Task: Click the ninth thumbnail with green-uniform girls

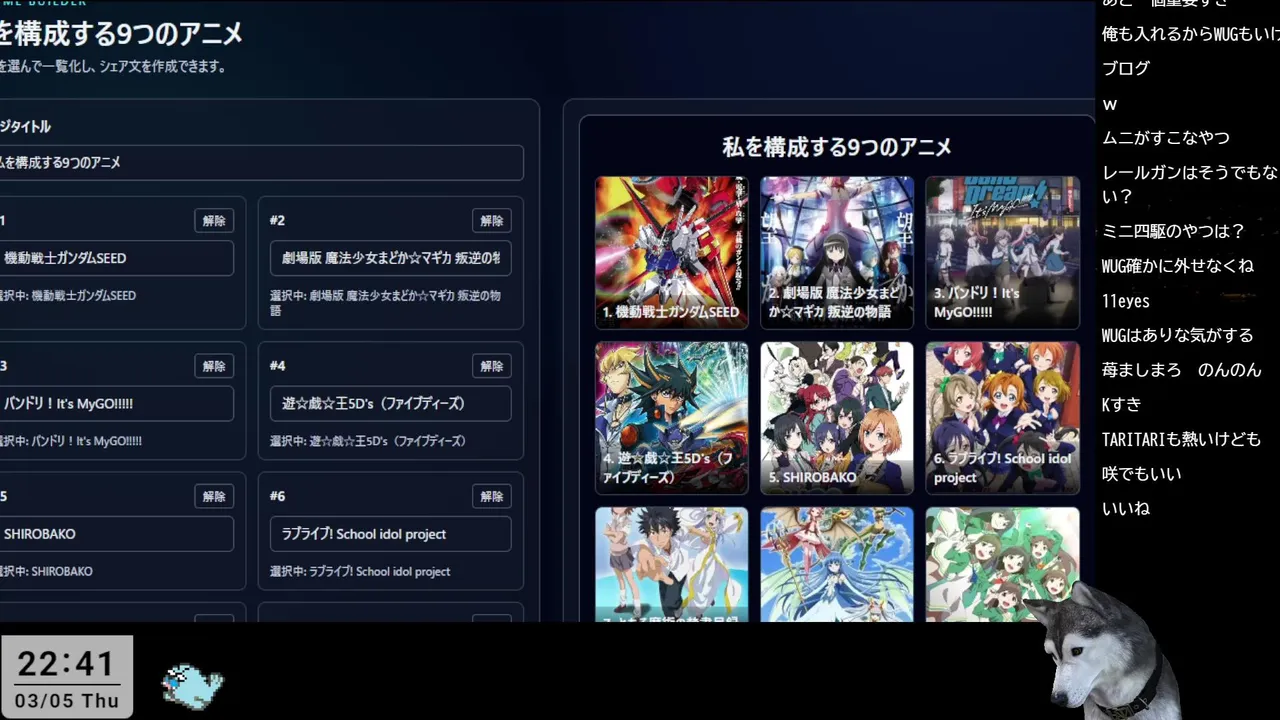Action: point(1002,564)
